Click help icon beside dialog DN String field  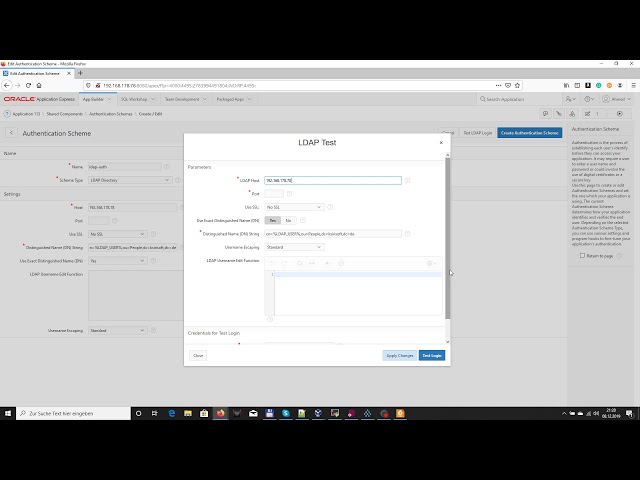point(407,233)
